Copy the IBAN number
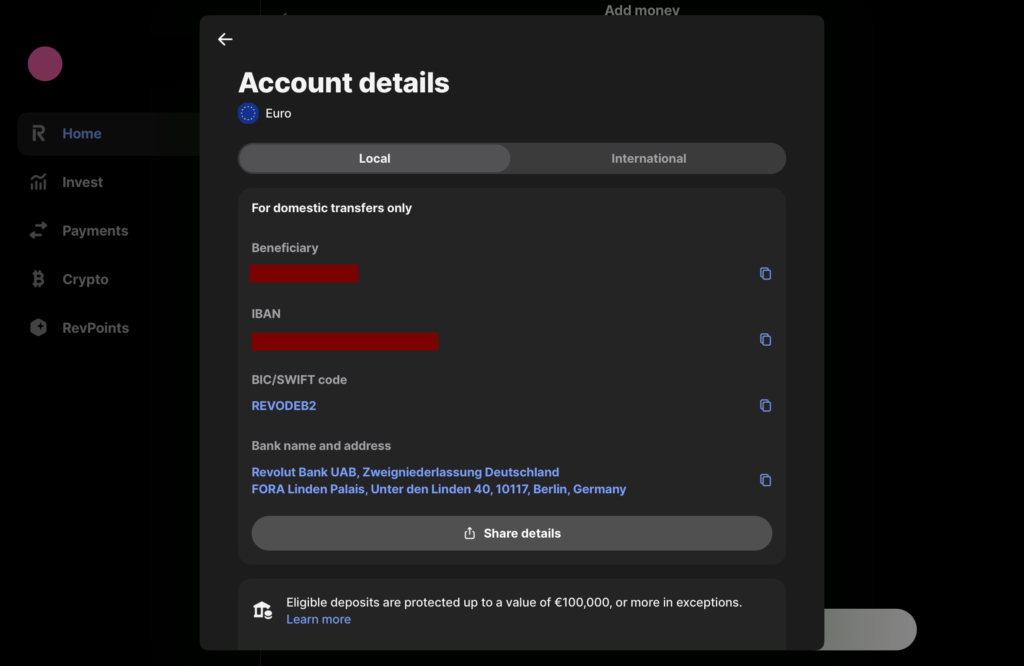 tap(765, 340)
